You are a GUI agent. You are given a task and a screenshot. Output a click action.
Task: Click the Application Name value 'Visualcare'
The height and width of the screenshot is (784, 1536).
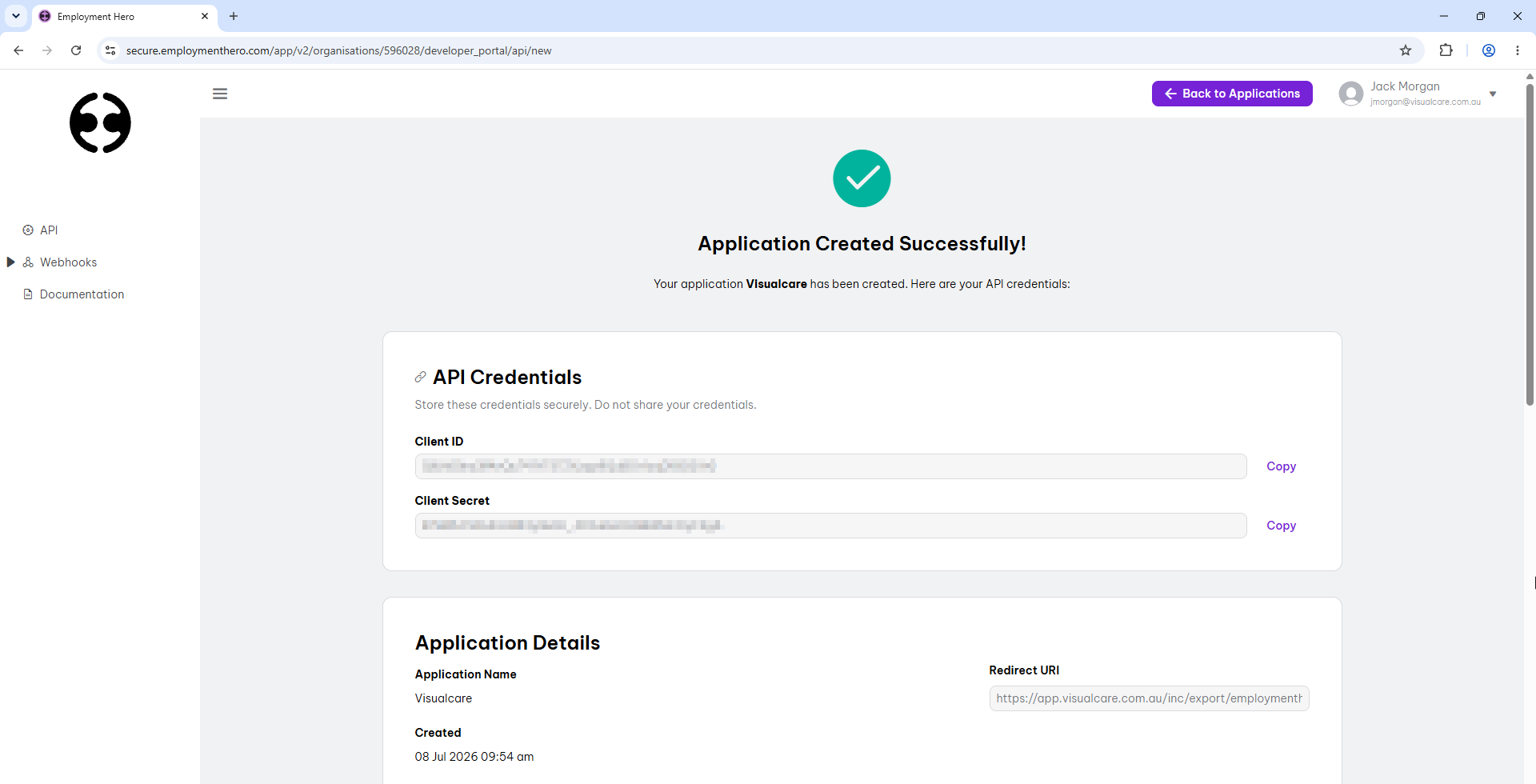[x=443, y=698]
